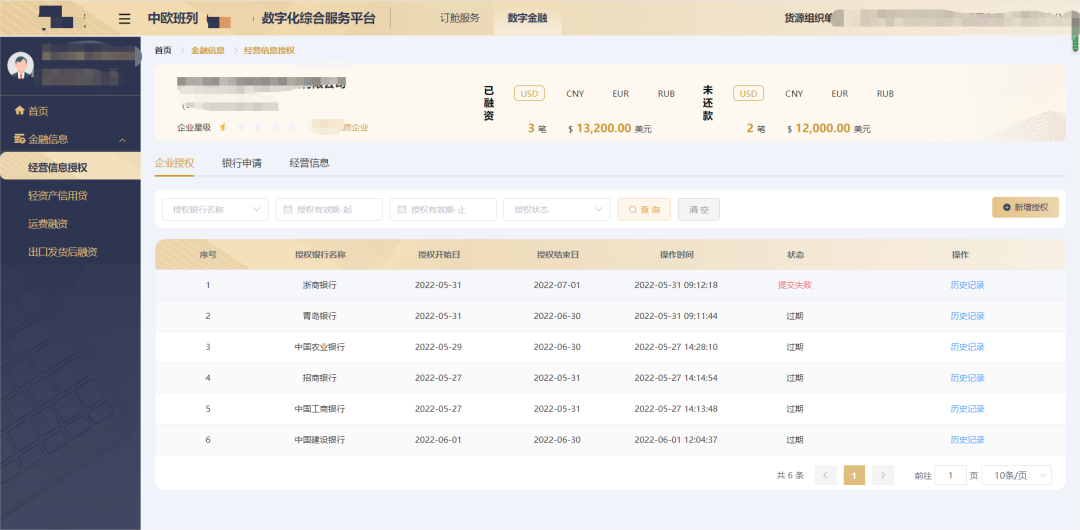Click the next page arrow
The height and width of the screenshot is (530, 1080).
[x=883, y=475]
